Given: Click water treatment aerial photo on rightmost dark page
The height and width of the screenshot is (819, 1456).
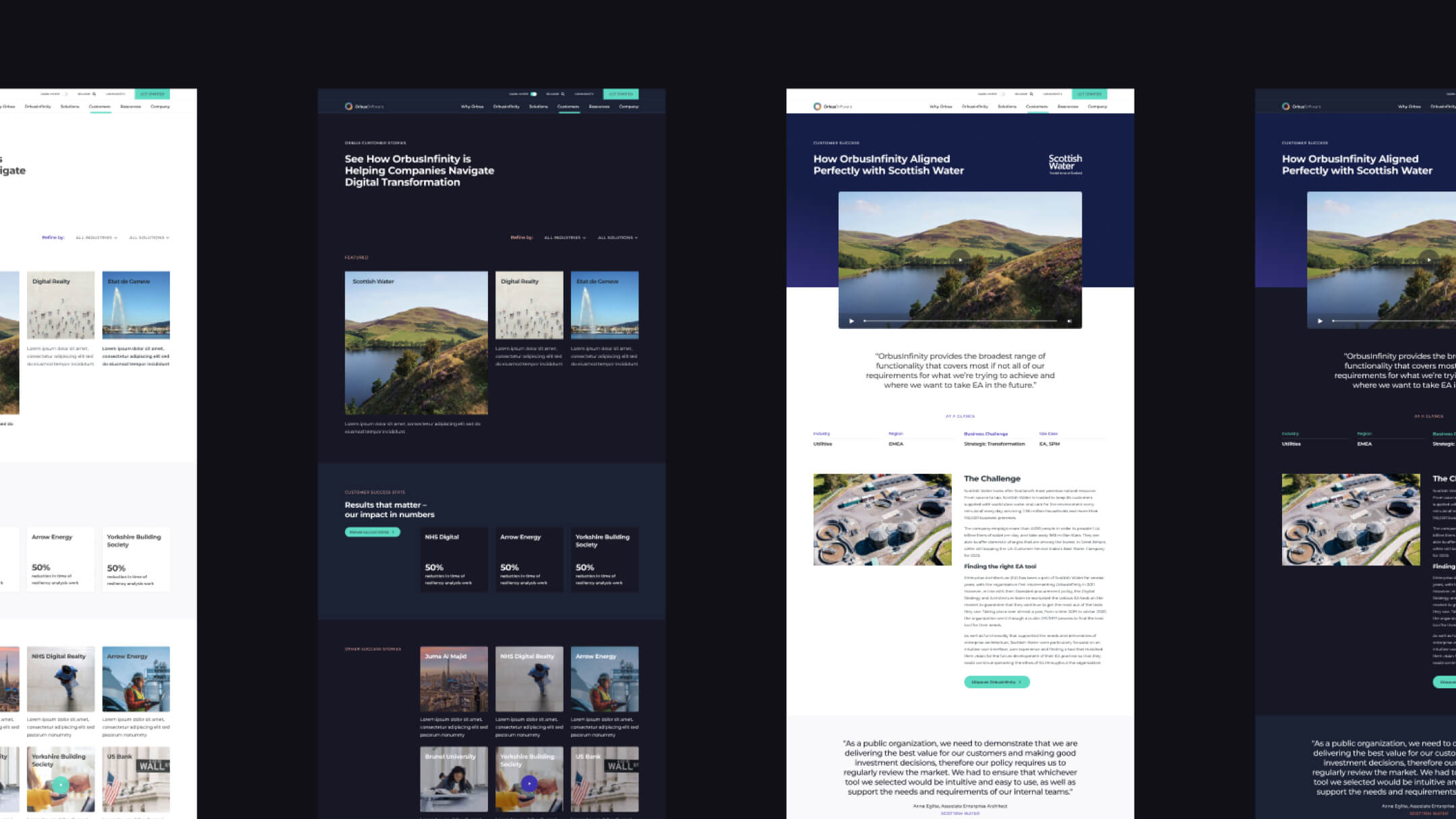Looking at the screenshot, I should point(1351,520).
